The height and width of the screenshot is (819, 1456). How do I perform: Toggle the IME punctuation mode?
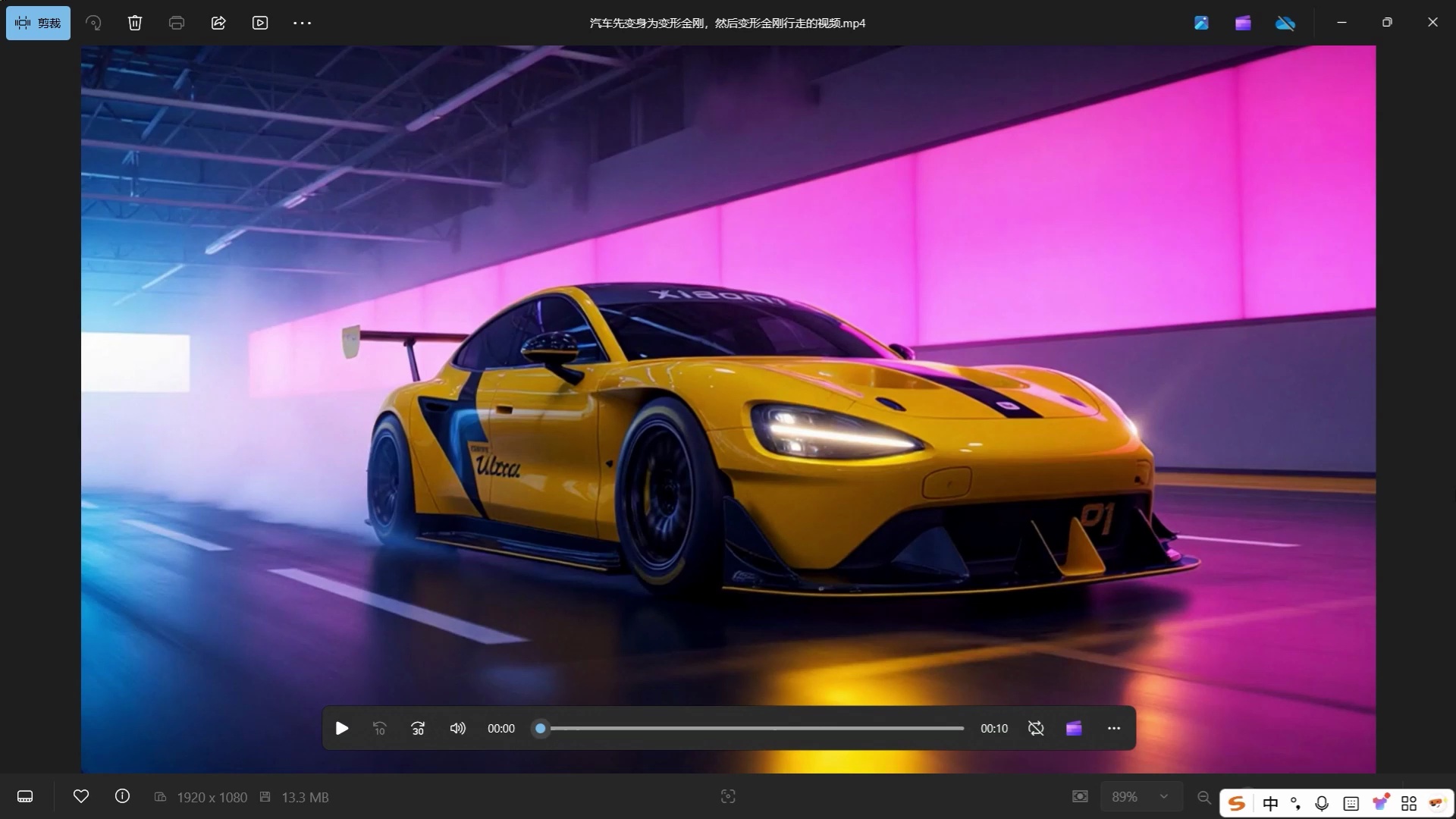[x=1296, y=803]
